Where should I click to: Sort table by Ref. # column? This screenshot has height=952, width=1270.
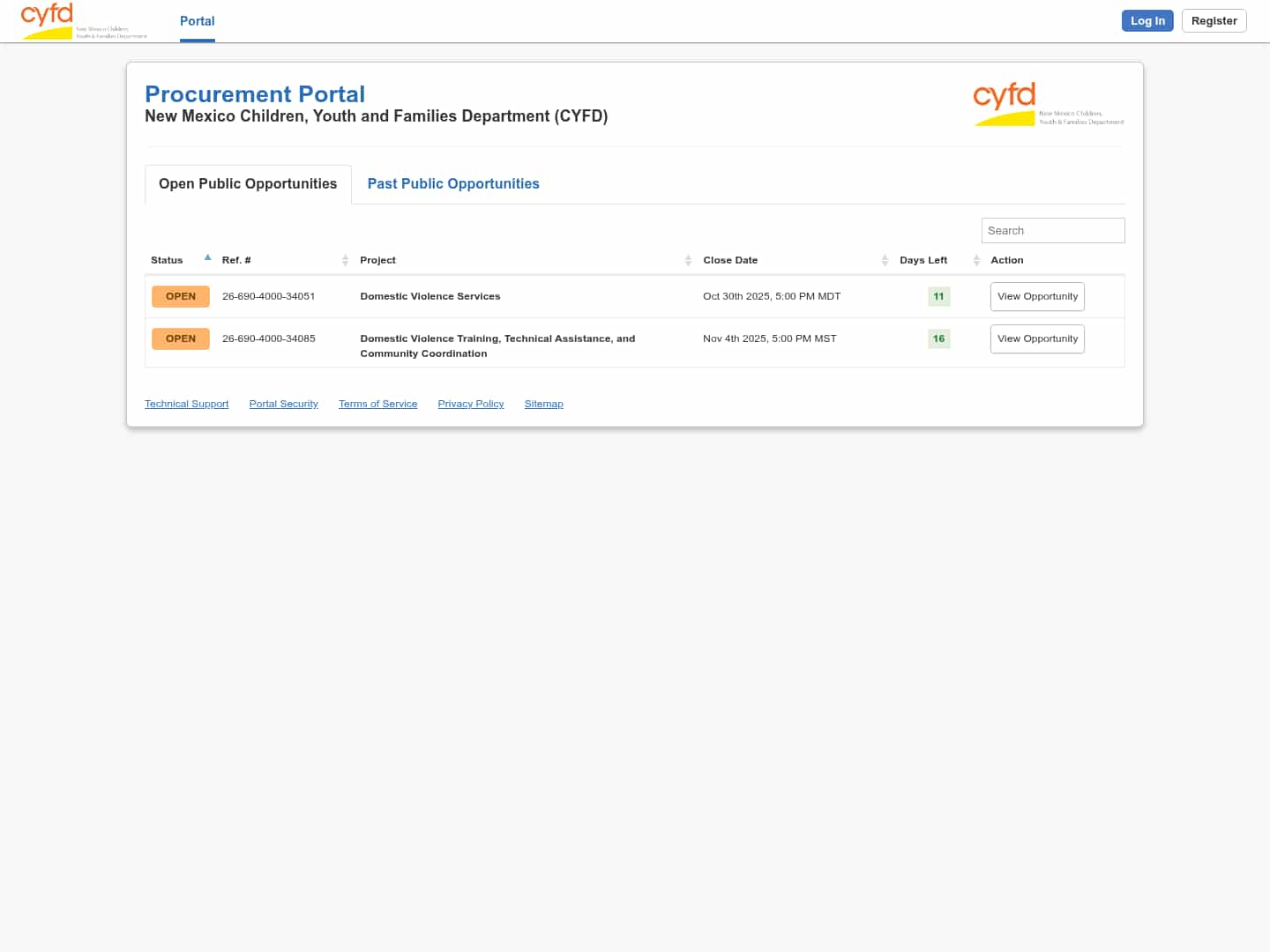click(236, 260)
